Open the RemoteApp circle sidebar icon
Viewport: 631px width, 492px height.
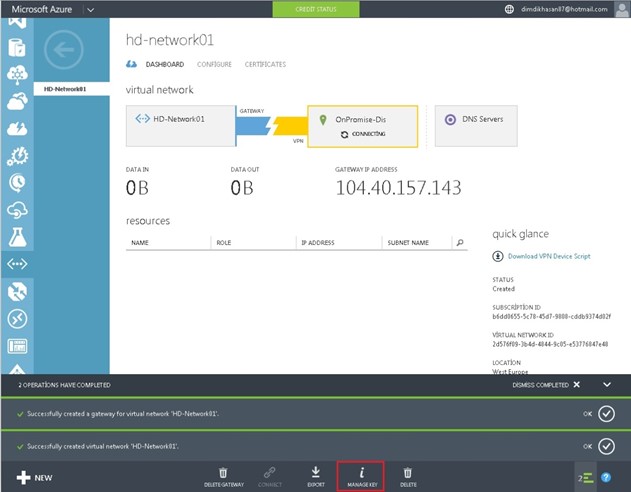tap(17, 319)
